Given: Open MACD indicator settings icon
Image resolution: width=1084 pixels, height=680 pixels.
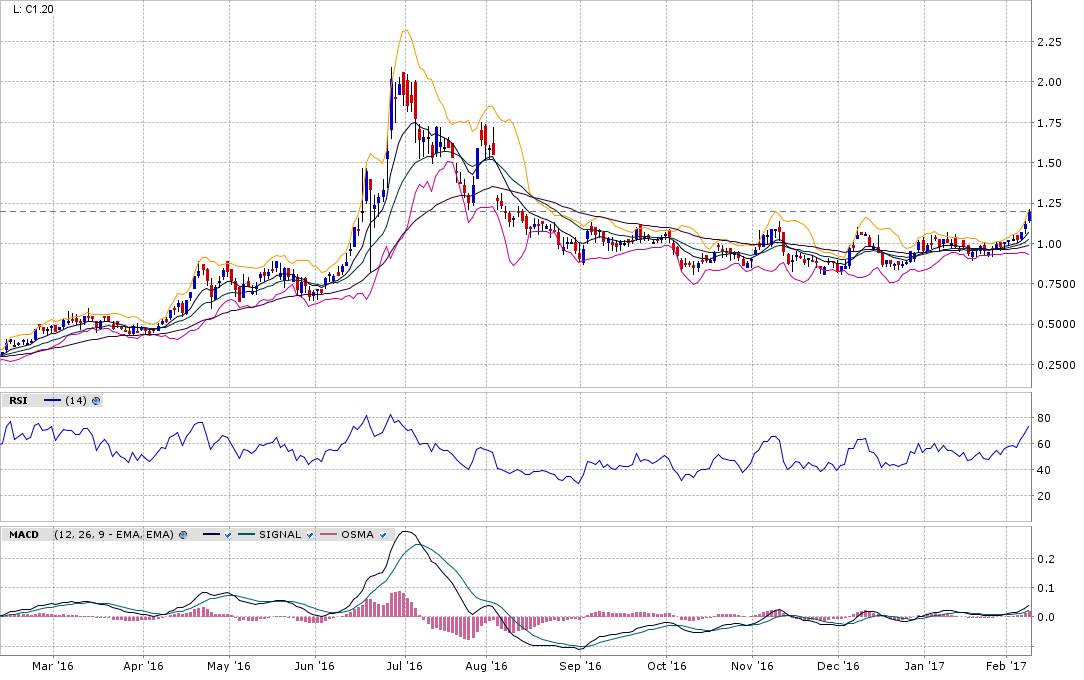Looking at the screenshot, I should (183, 535).
